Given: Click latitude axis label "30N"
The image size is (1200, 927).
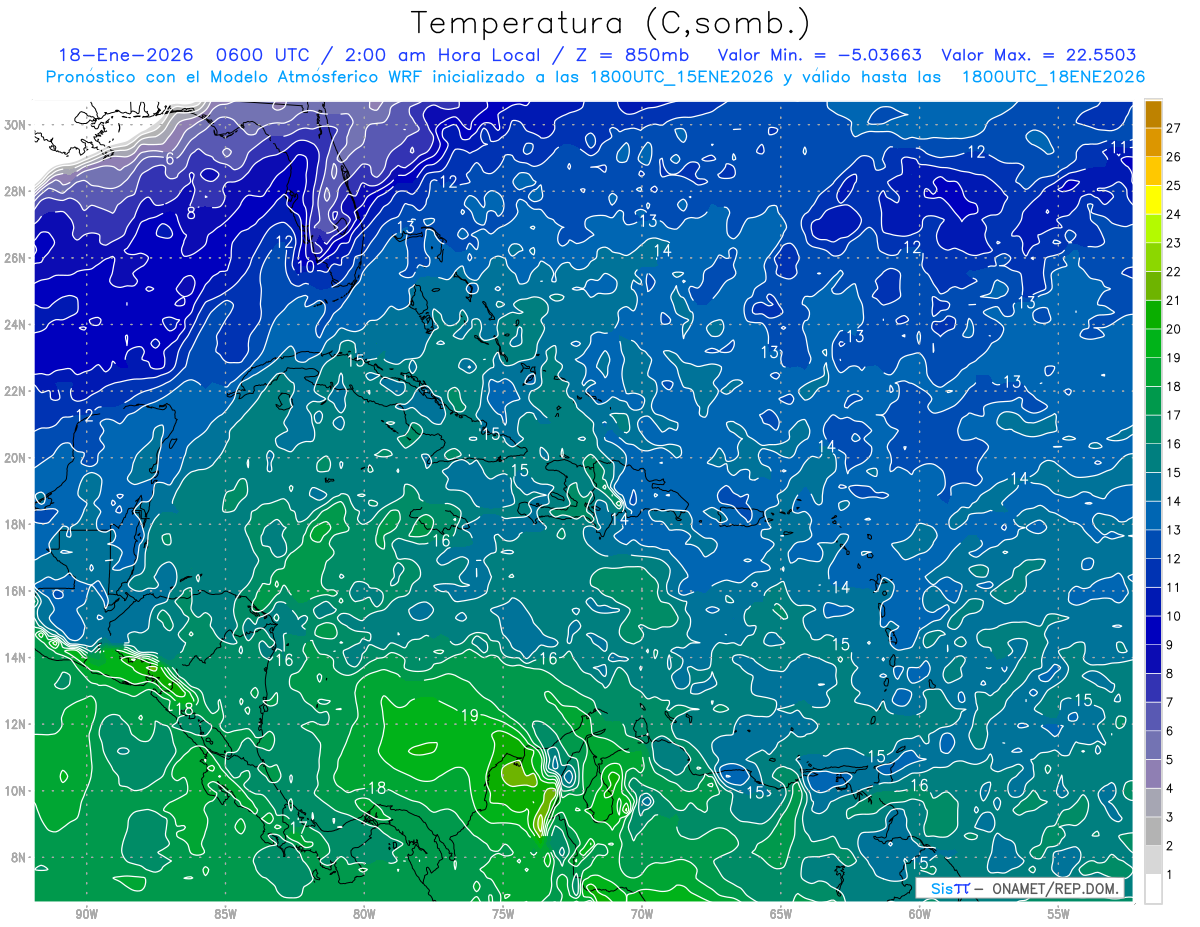Looking at the screenshot, I should click(x=17, y=124).
